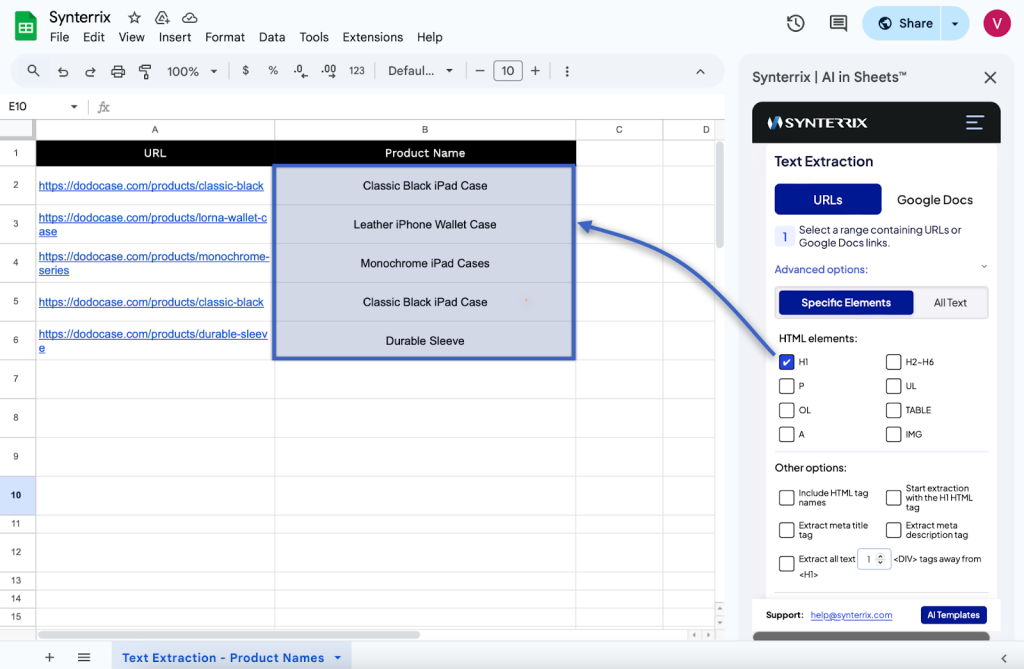Viewport: 1024px width, 669px height.
Task: Open the Default font dropdown
Action: [x=420, y=71]
